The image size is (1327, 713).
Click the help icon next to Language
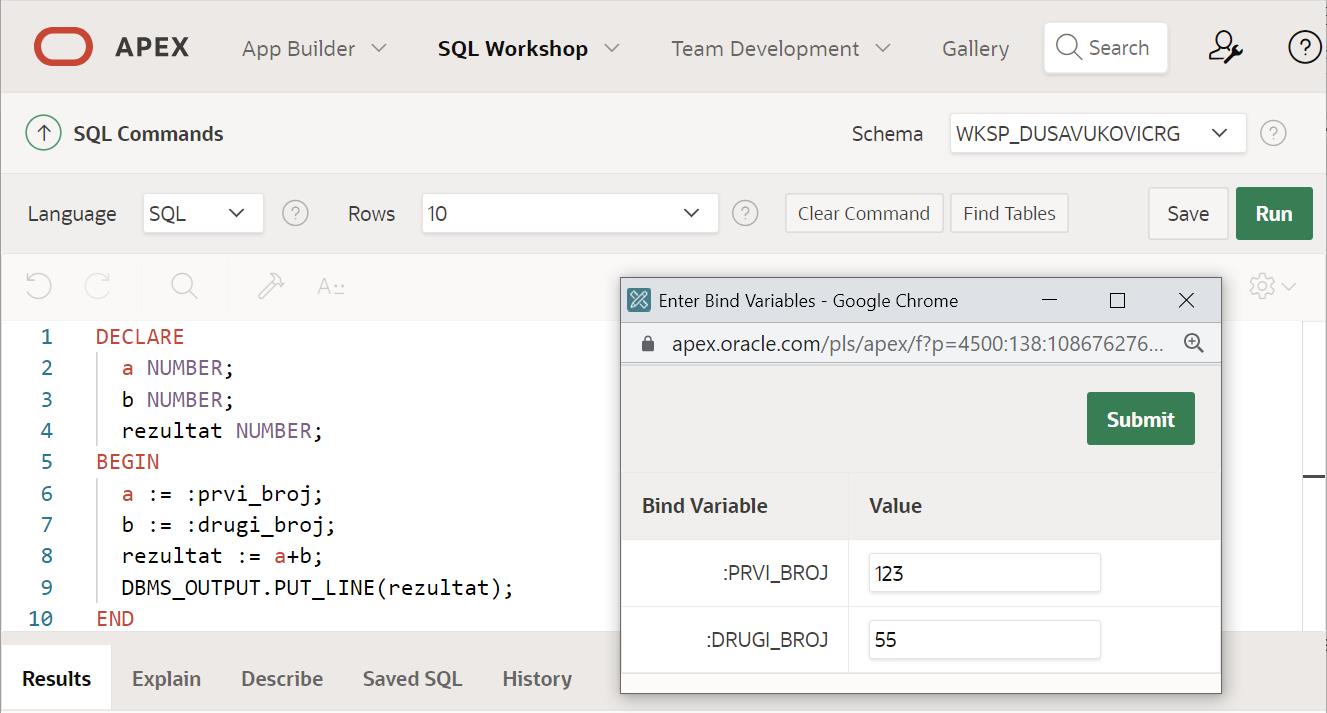[x=295, y=213]
